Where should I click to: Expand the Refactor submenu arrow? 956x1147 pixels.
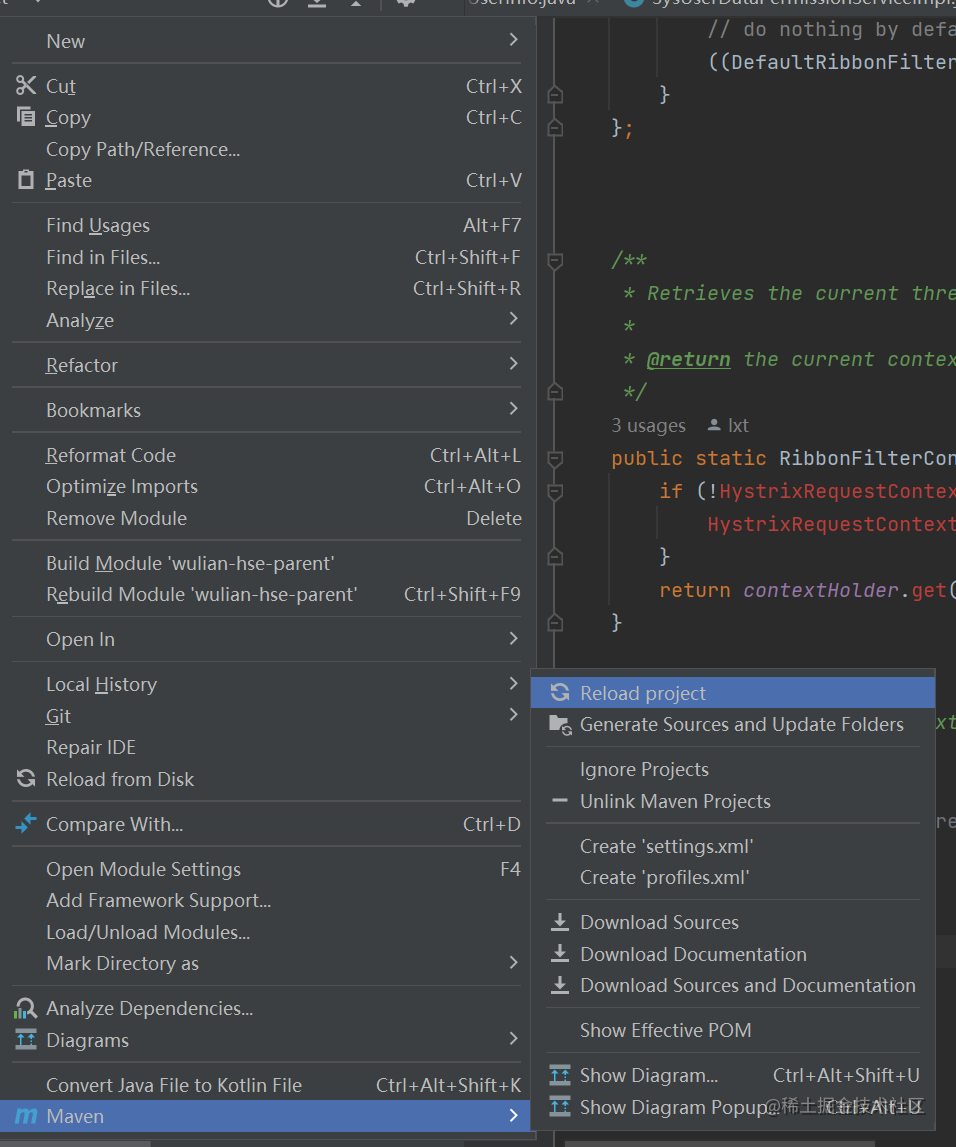coord(513,364)
